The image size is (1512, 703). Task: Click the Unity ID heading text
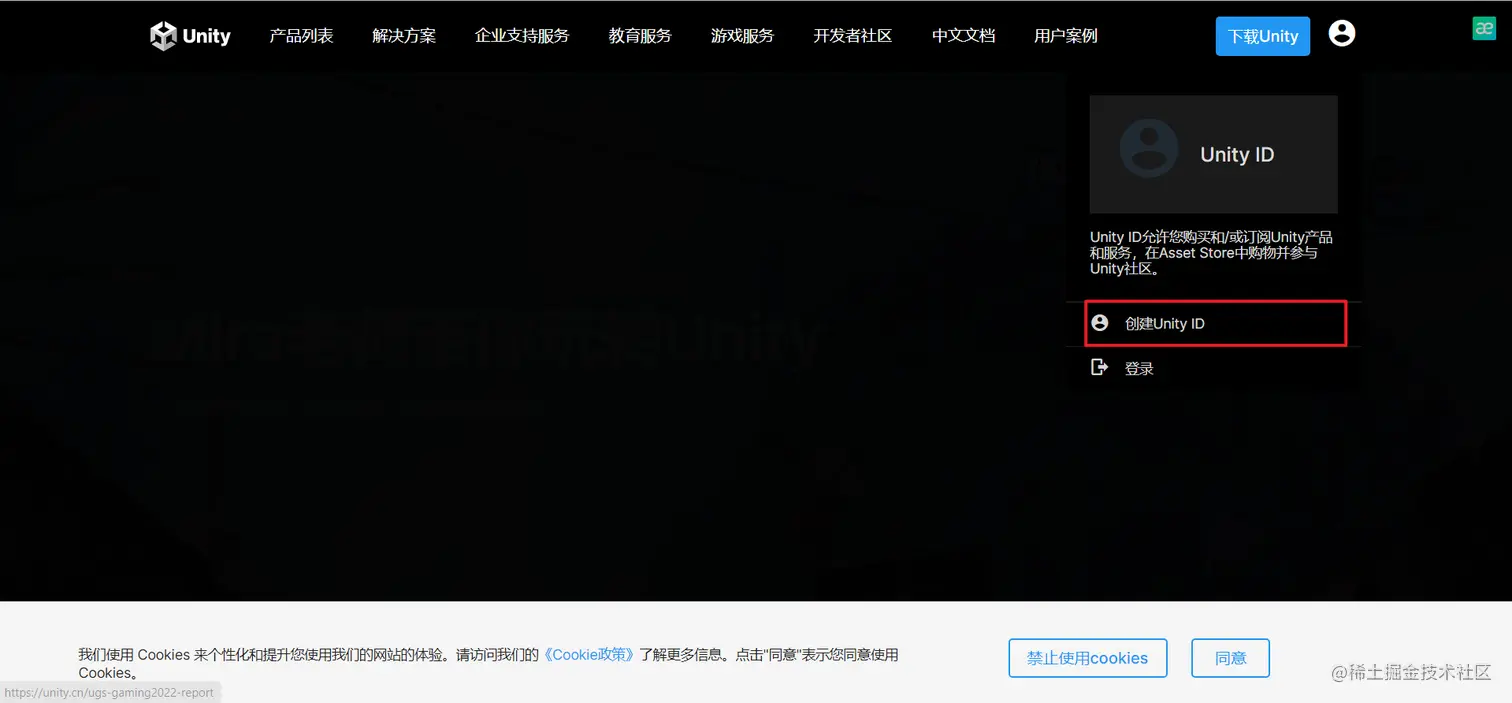pyautogui.click(x=1237, y=155)
